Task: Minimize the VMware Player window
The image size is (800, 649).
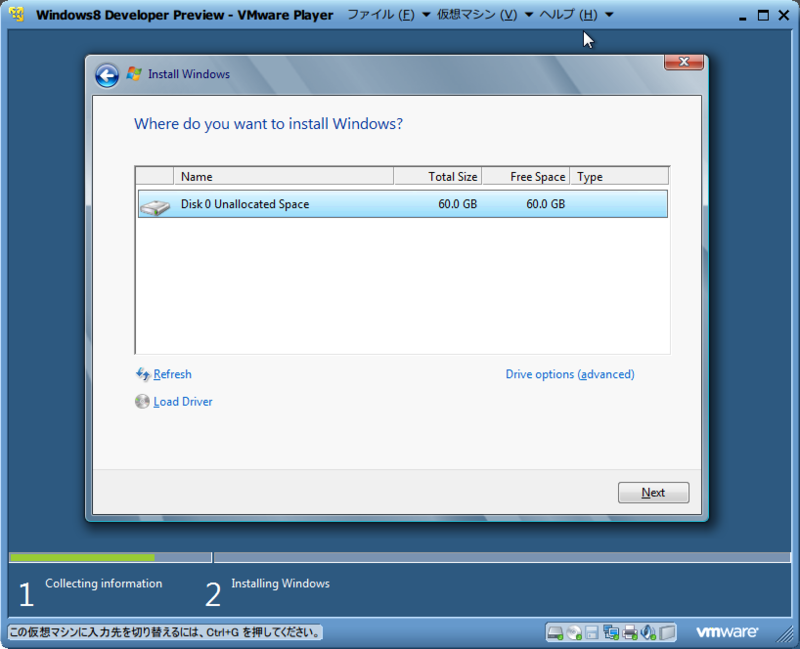Action: [743, 16]
